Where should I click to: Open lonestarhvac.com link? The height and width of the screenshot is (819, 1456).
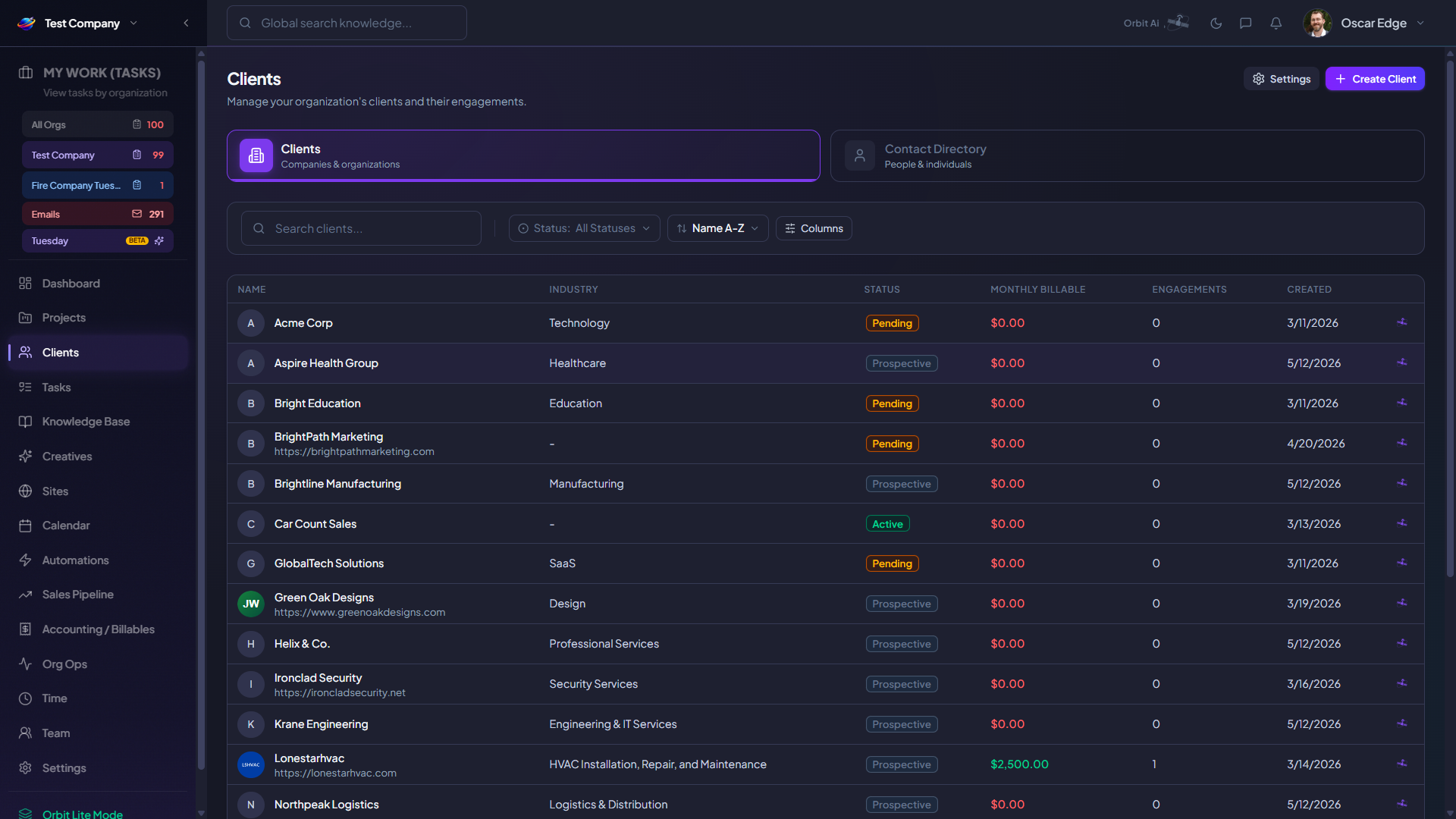335,773
